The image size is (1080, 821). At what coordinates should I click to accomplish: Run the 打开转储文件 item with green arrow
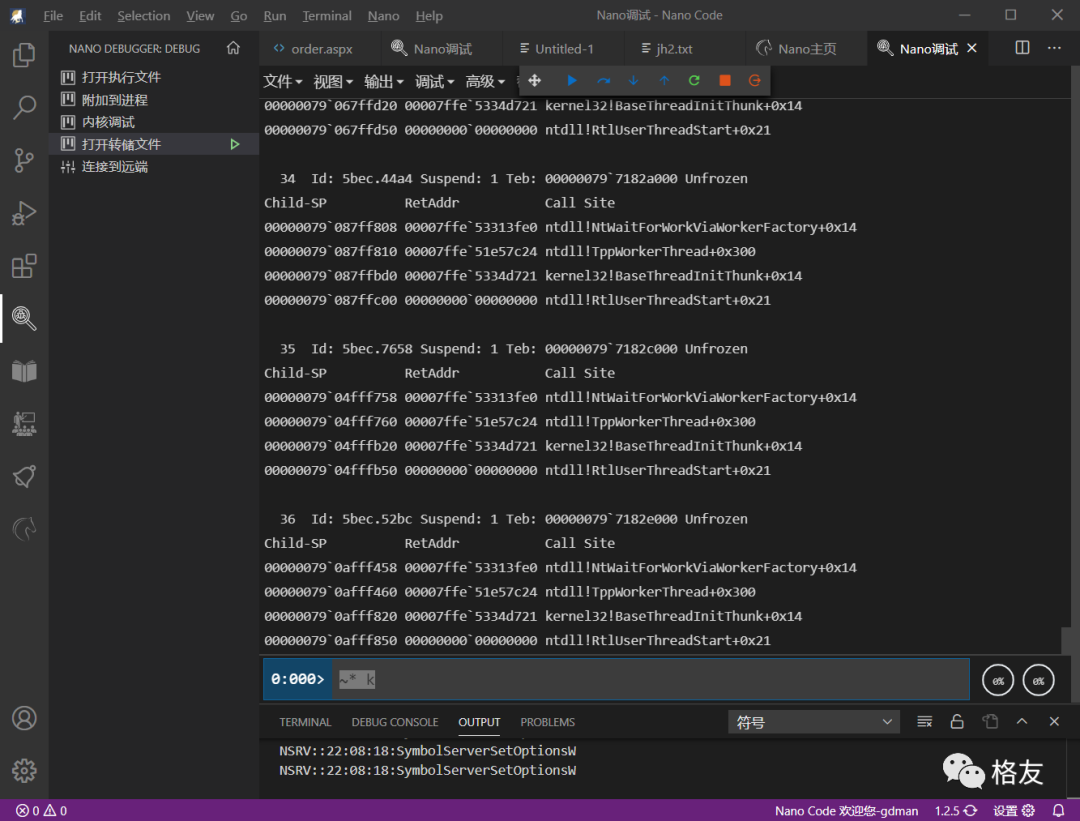tap(235, 144)
